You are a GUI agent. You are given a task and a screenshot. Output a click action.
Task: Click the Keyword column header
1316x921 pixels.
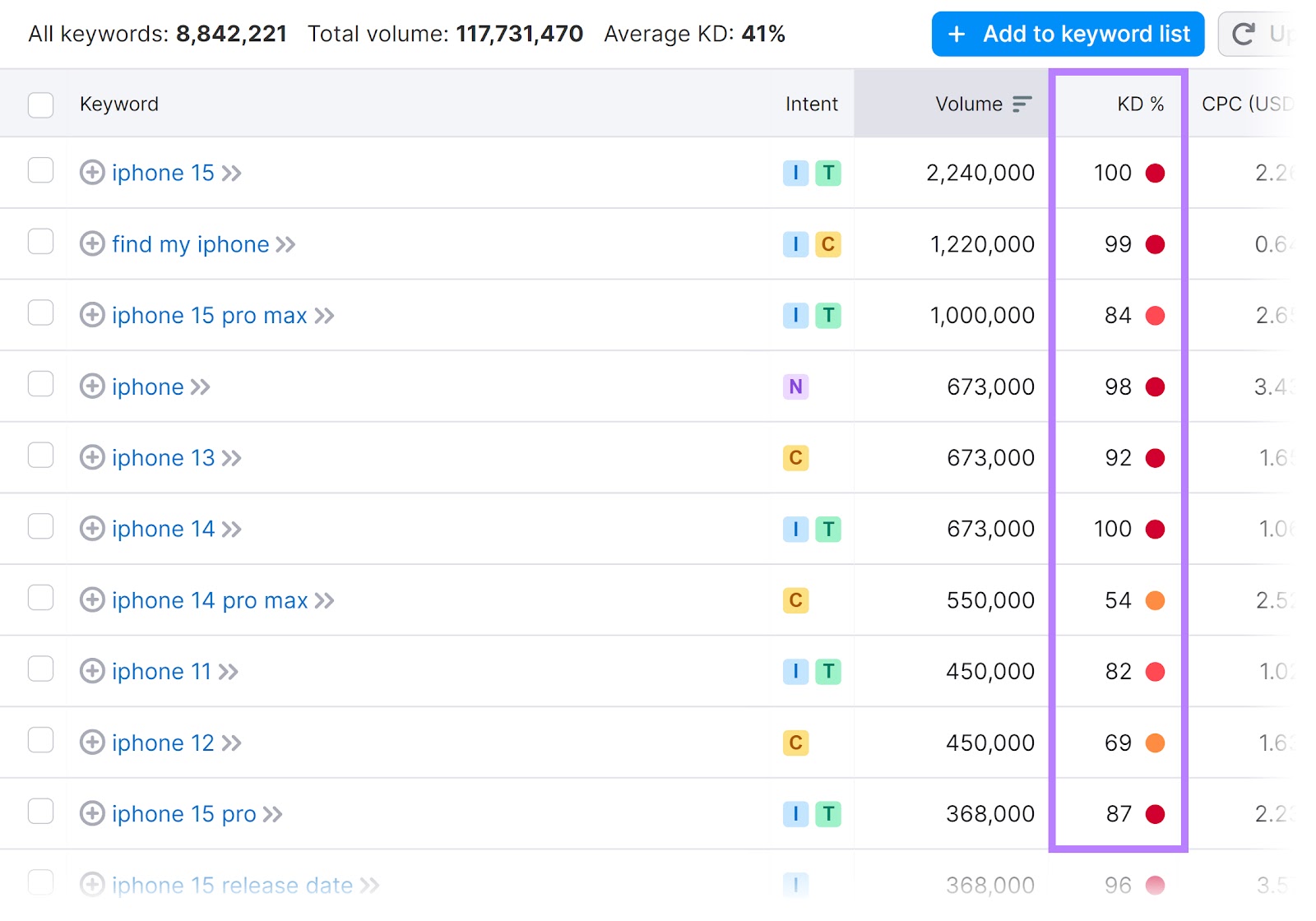click(118, 104)
